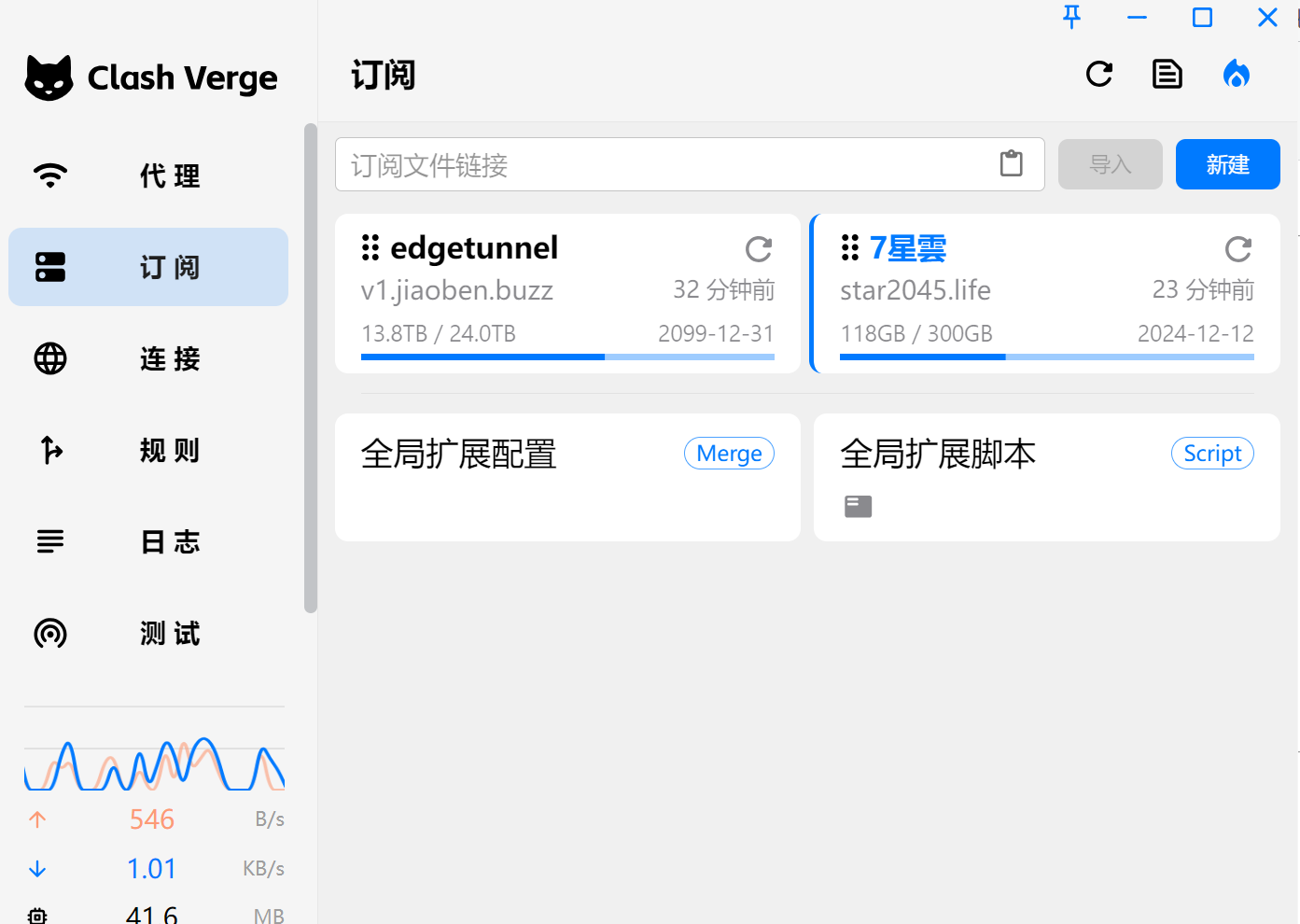Image resolution: width=1300 pixels, height=924 pixels.
Task: Click the 23 分钟前 update time
Action: [x=1203, y=290]
